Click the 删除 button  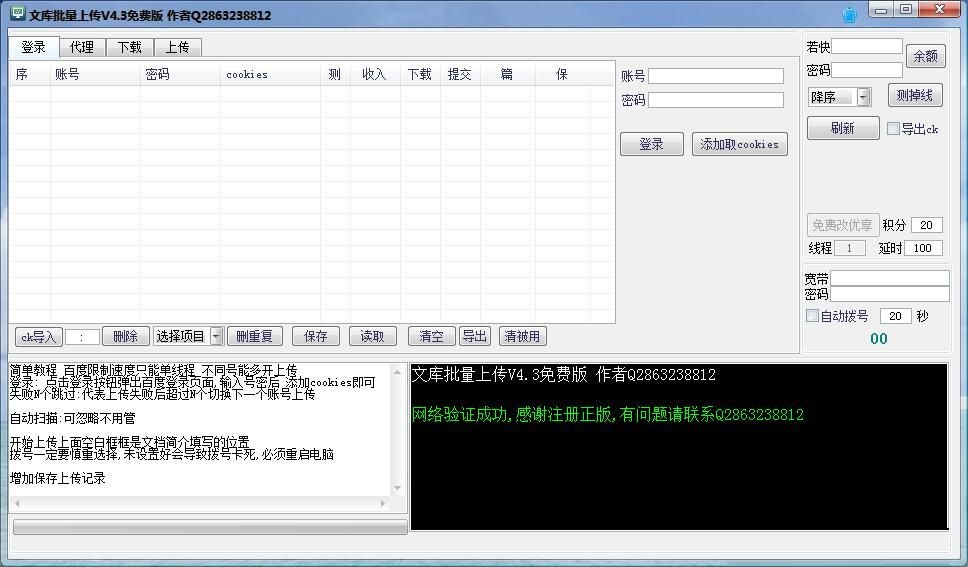coord(126,337)
